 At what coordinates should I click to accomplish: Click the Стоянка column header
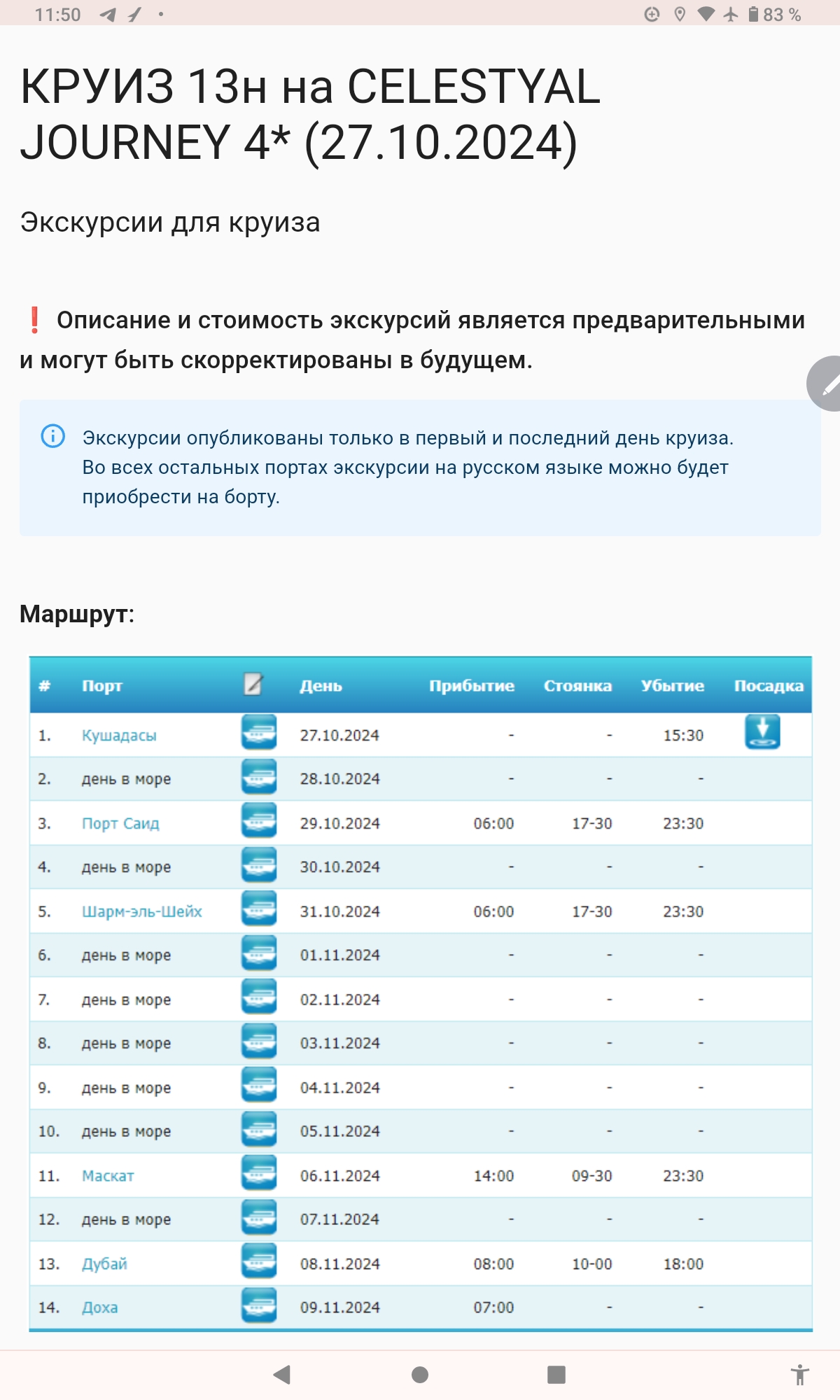point(577,686)
